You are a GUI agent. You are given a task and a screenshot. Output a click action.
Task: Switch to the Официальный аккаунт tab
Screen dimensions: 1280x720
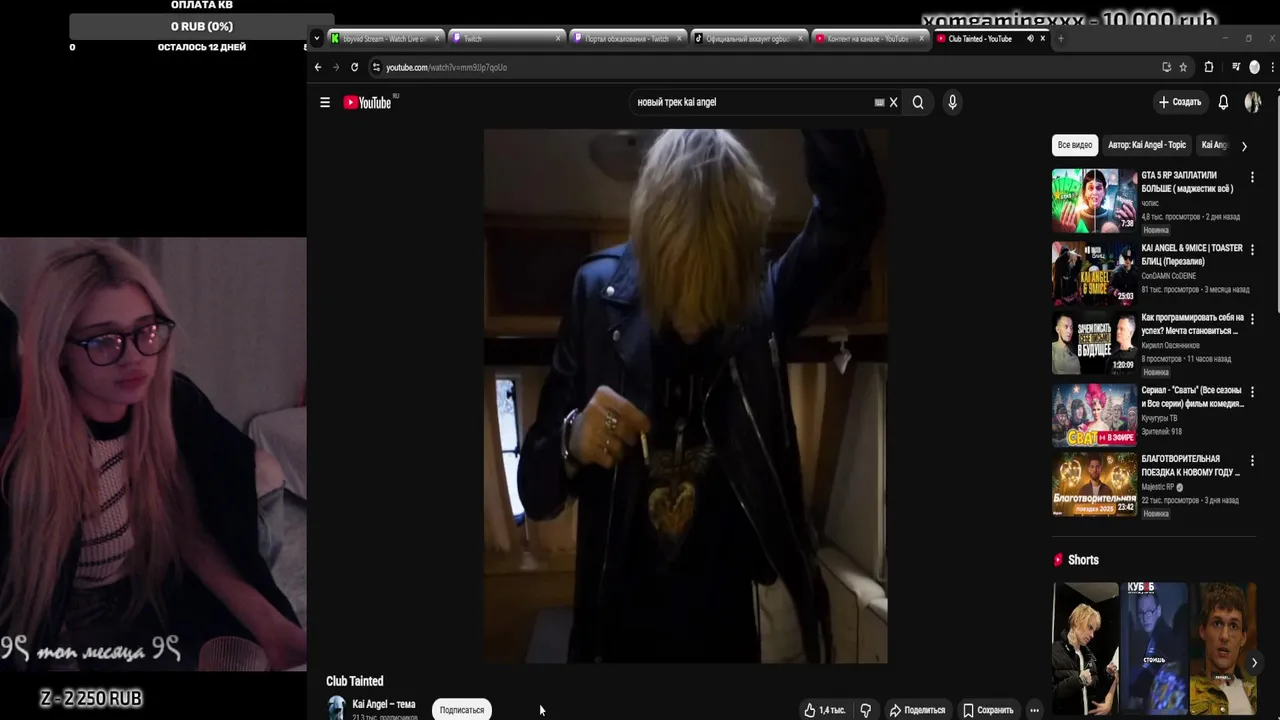pyautogui.click(x=748, y=39)
